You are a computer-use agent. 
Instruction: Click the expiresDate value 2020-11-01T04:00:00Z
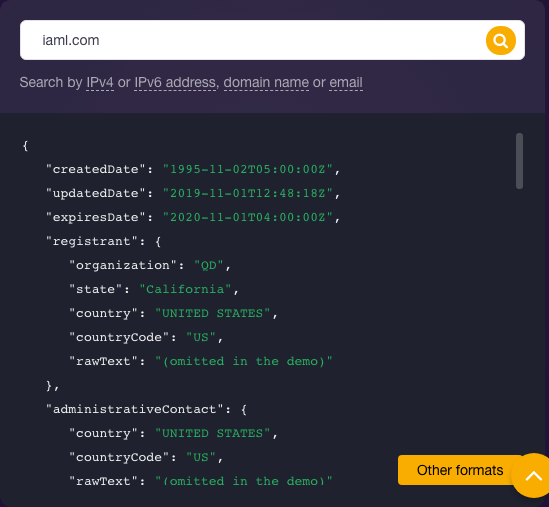point(248,217)
